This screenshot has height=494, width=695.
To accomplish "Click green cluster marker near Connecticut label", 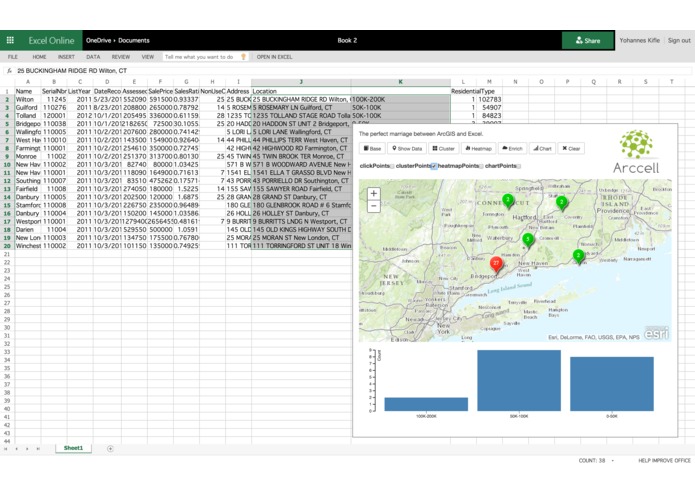I will point(508,201).
